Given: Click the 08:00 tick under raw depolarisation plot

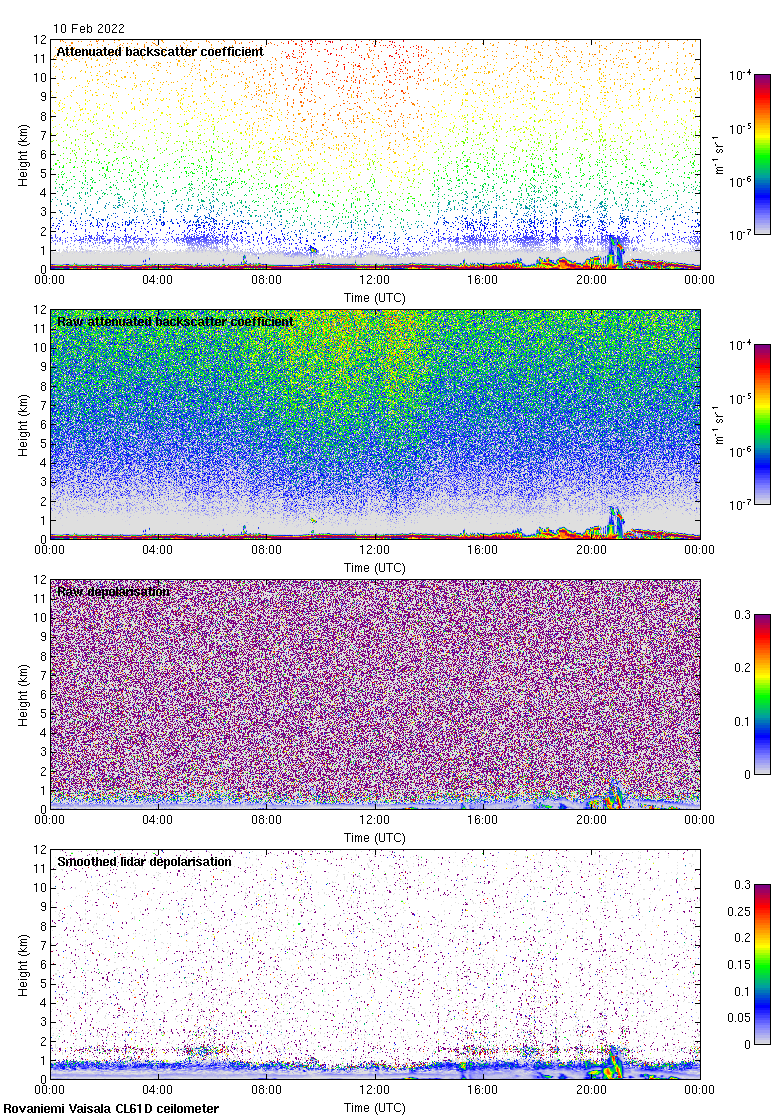Looking at the screenshot, I should [266, 820].
